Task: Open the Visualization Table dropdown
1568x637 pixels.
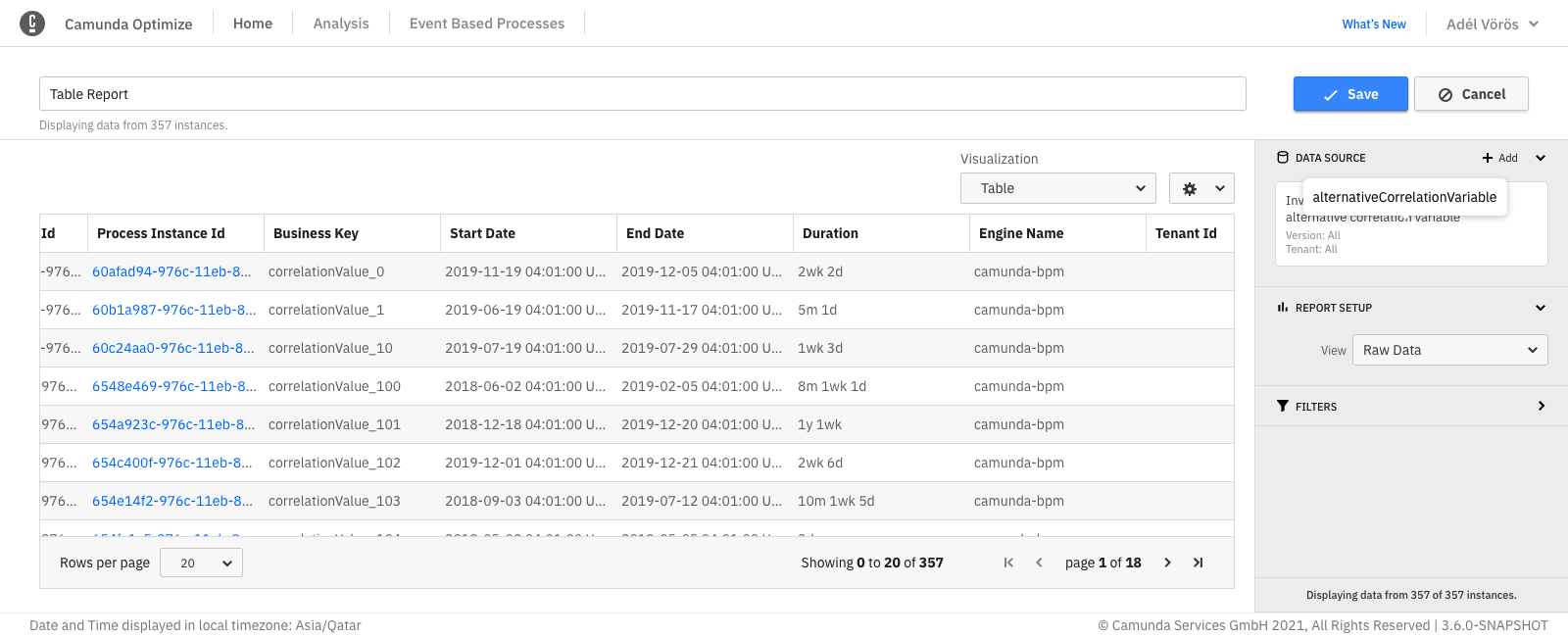Action: (x=1057, y=188)
